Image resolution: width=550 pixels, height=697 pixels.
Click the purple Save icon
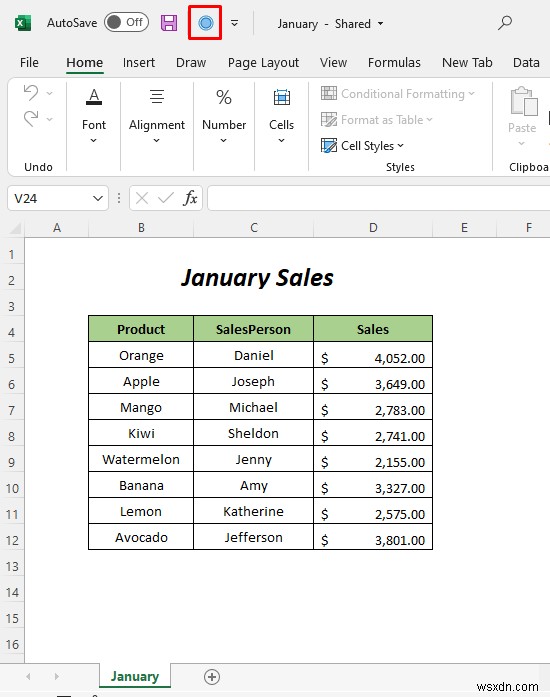tap(169, 23)
